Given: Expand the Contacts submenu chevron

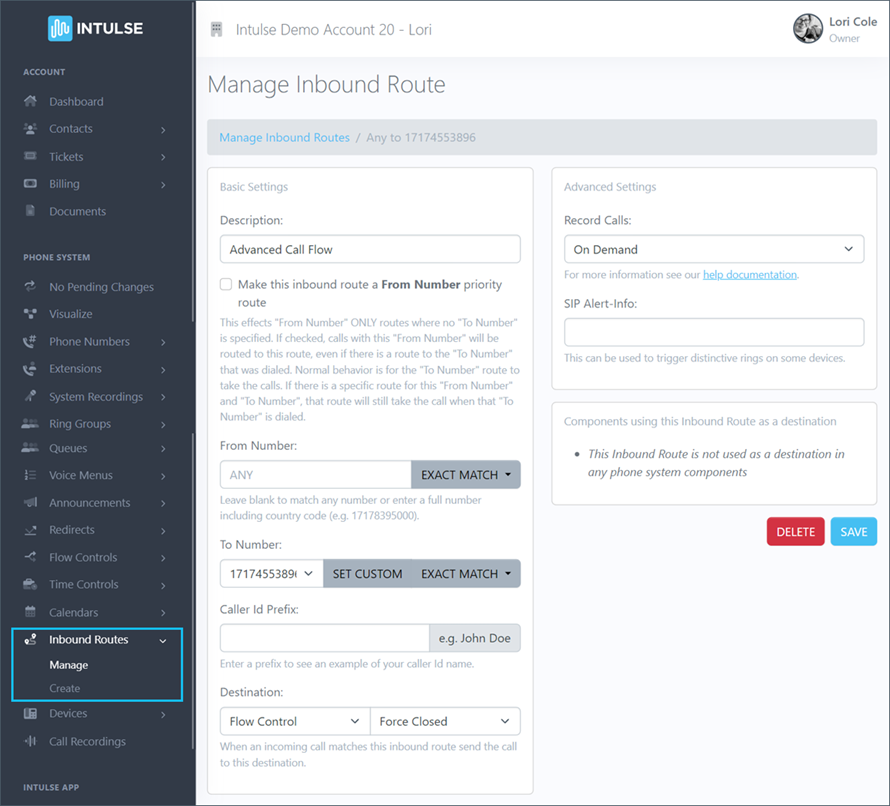Looking at the screenshot, I should coord(163,130).
